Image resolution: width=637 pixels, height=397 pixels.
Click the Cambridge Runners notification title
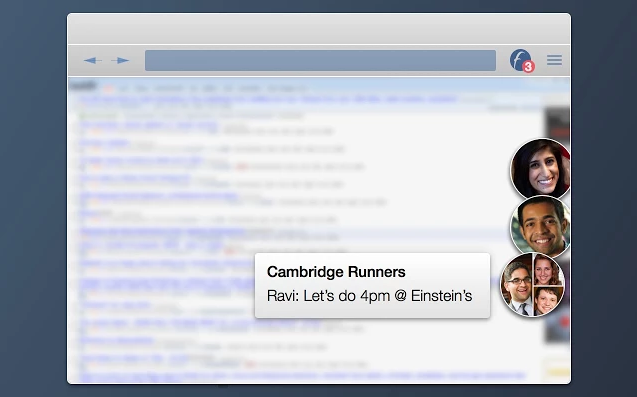point(336,272)
